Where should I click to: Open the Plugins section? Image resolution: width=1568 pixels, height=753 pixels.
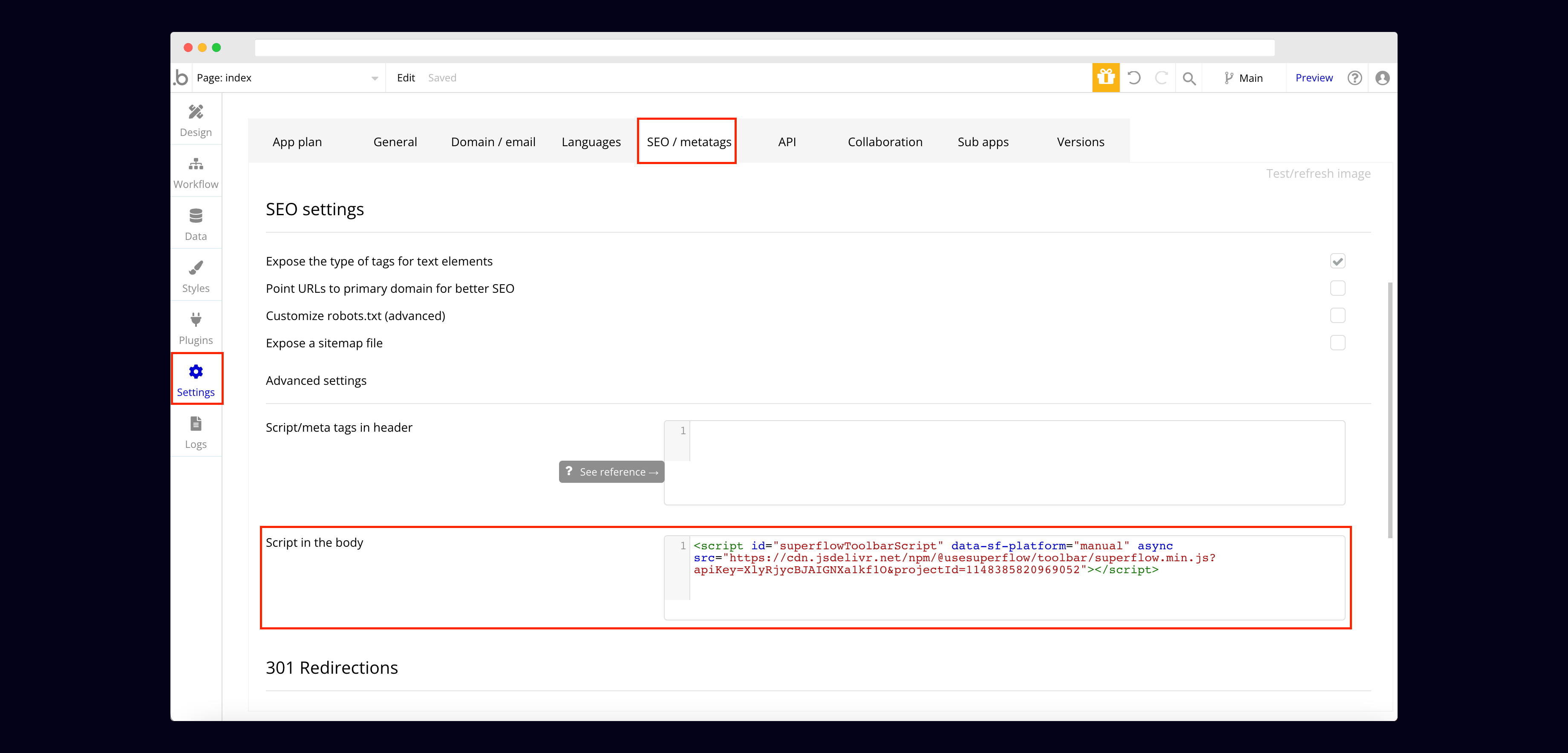click(196, 328)
